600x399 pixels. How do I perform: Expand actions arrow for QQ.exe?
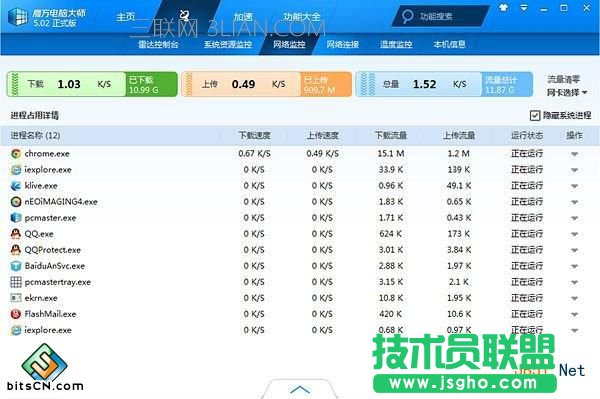pos(574,234)
